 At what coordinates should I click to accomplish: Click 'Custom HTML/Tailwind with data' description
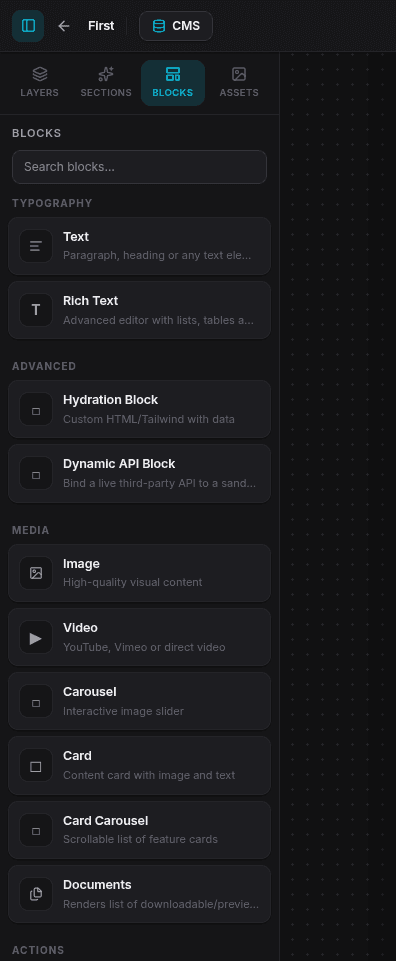point(149,419)
